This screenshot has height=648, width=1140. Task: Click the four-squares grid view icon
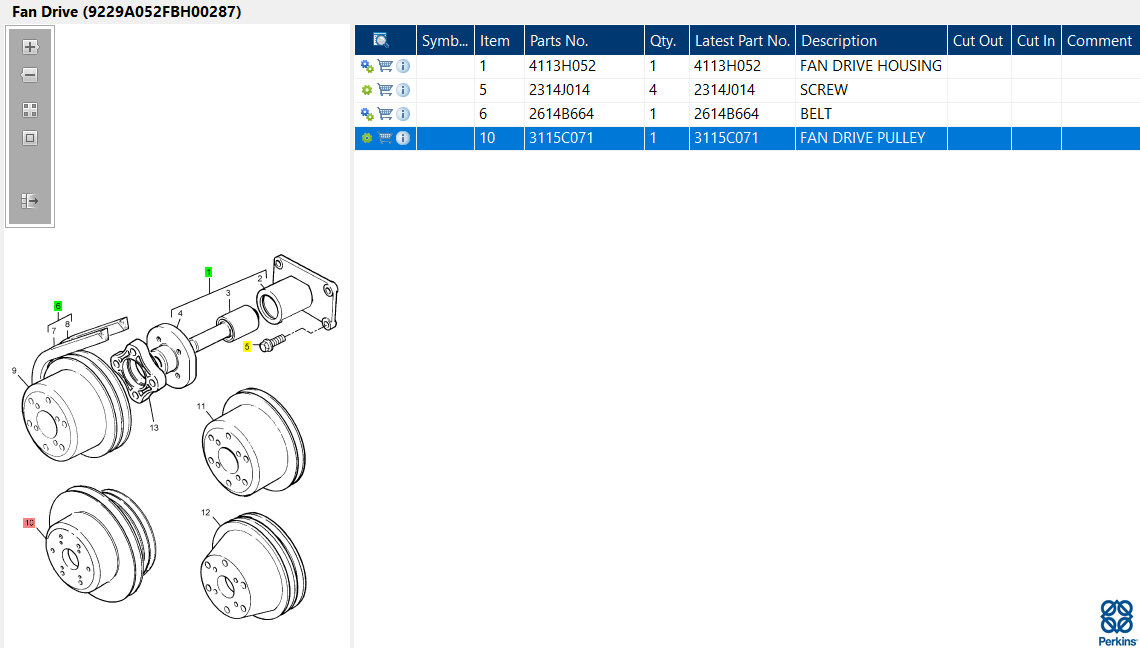coord(30,110)
